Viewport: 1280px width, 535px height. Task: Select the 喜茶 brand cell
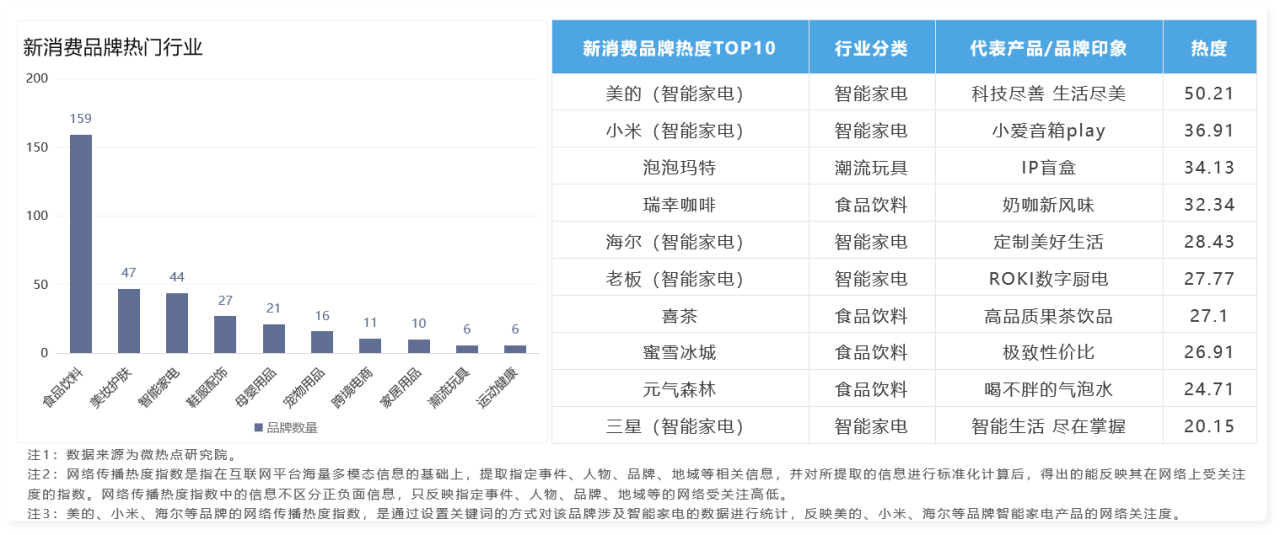(680, 315)
